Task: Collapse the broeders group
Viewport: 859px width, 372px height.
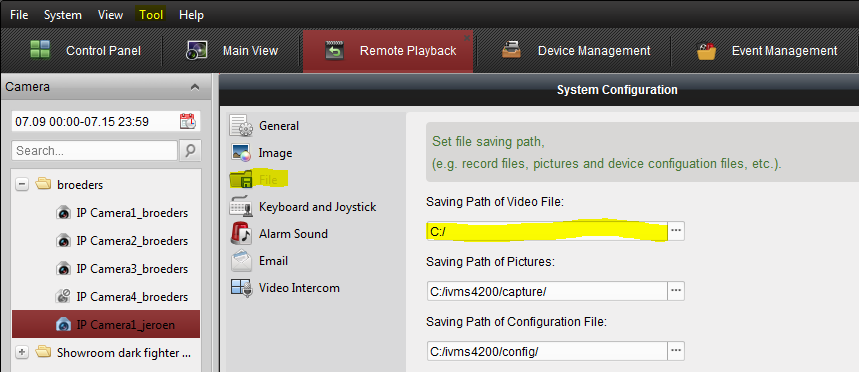Action: coord(22,185)
